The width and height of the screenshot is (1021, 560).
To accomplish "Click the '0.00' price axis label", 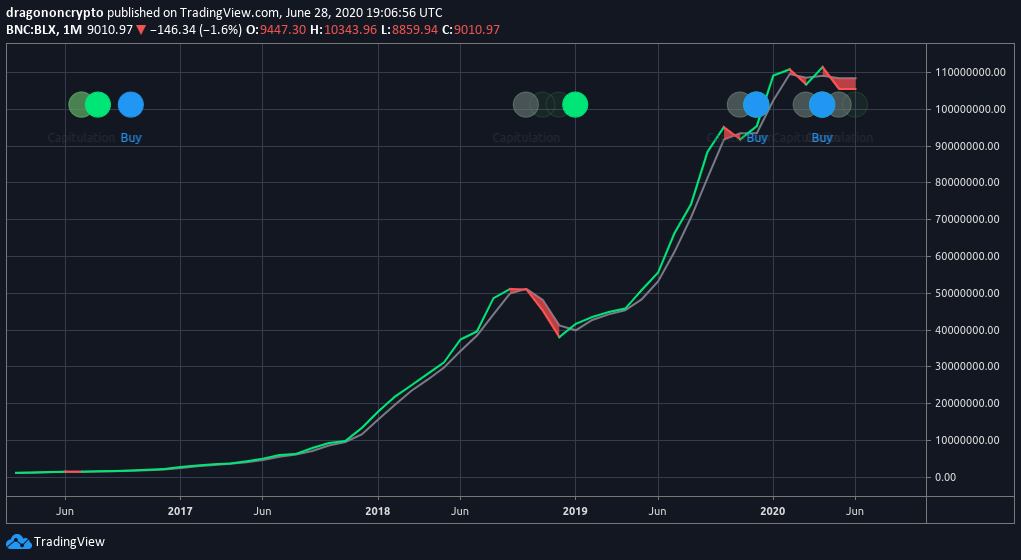I will tap(945, 477).
